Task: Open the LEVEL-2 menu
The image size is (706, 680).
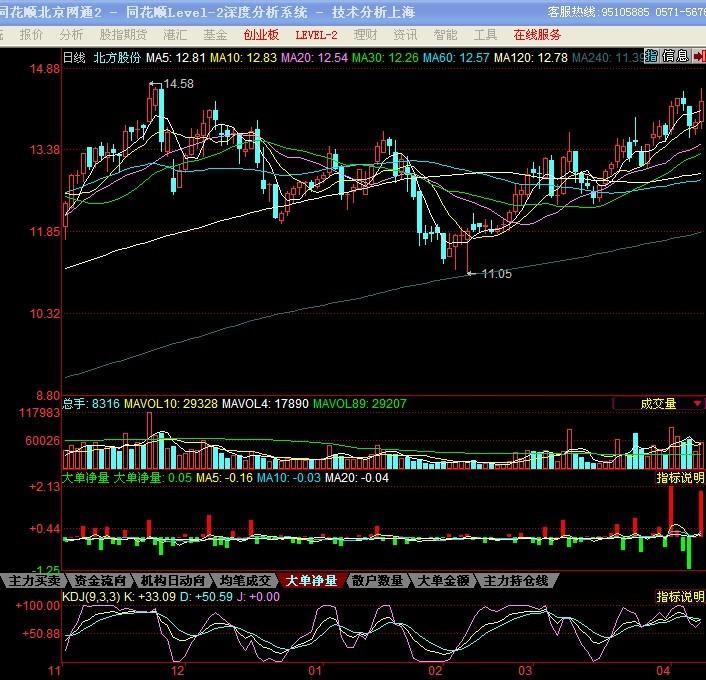Action: [x=316, y=35]
